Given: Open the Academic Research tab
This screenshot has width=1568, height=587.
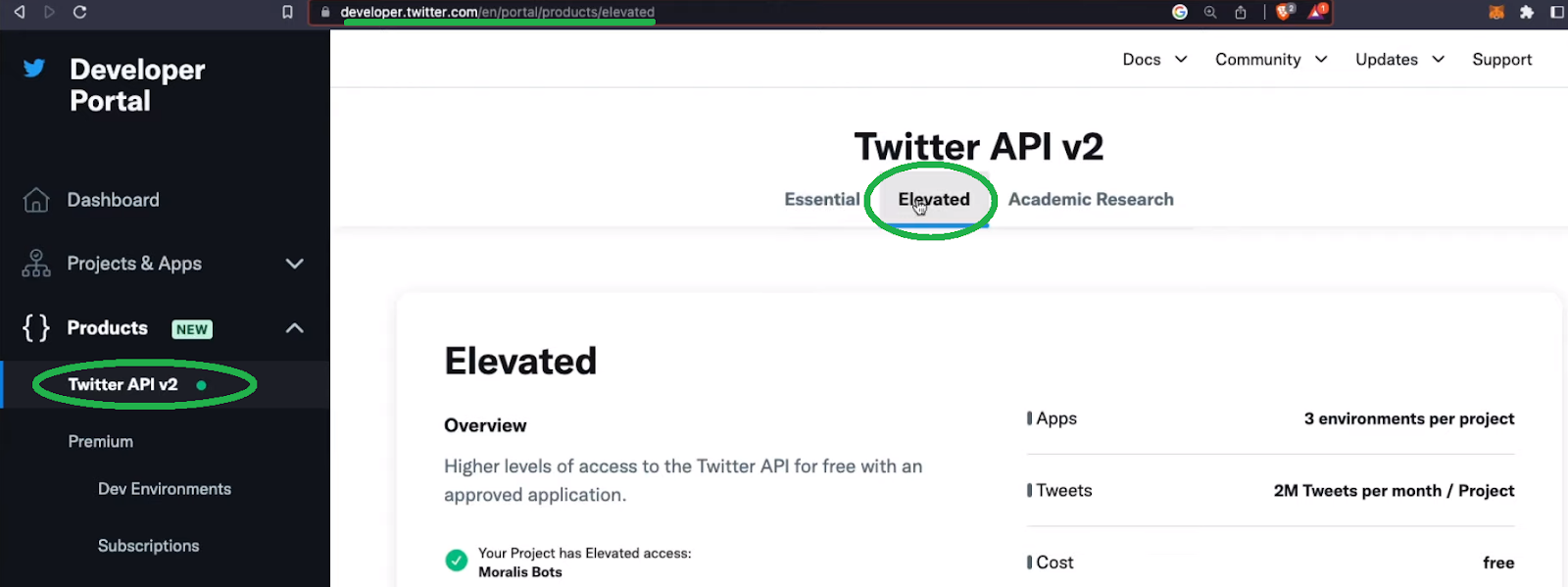Looking at the screenshot, I should click(1091, 199).
